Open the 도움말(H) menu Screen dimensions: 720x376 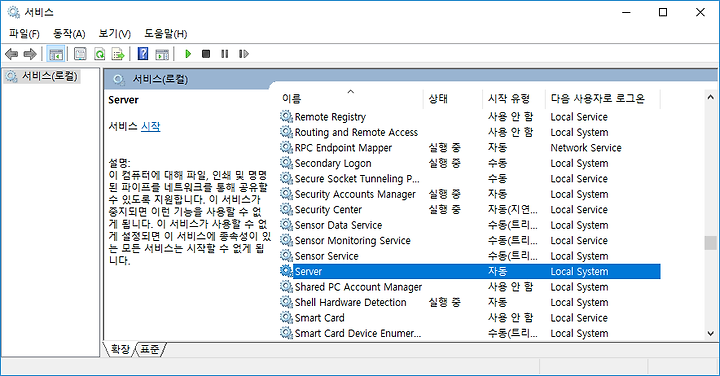click(166, 34)
